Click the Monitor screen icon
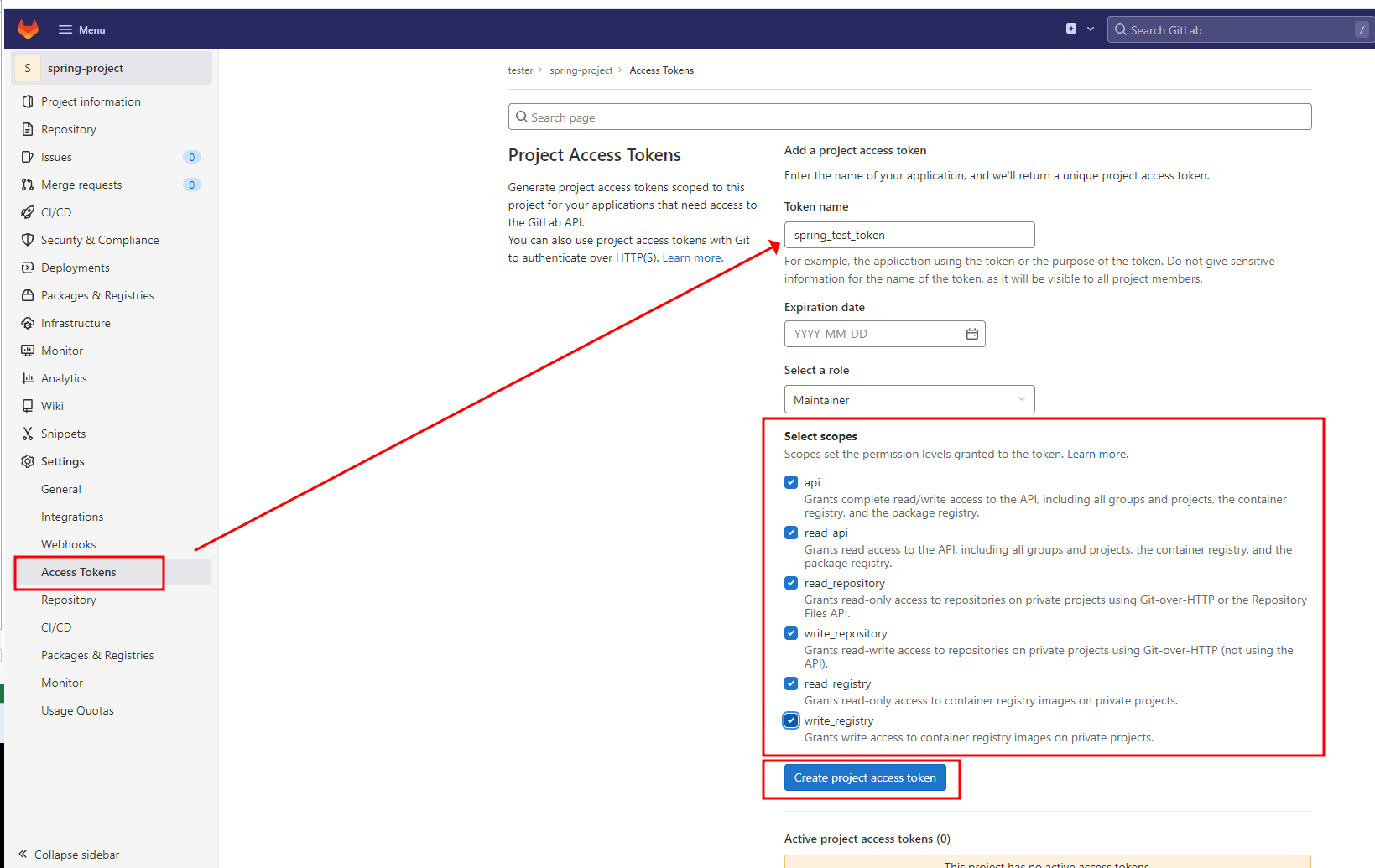 coord(28,351)
